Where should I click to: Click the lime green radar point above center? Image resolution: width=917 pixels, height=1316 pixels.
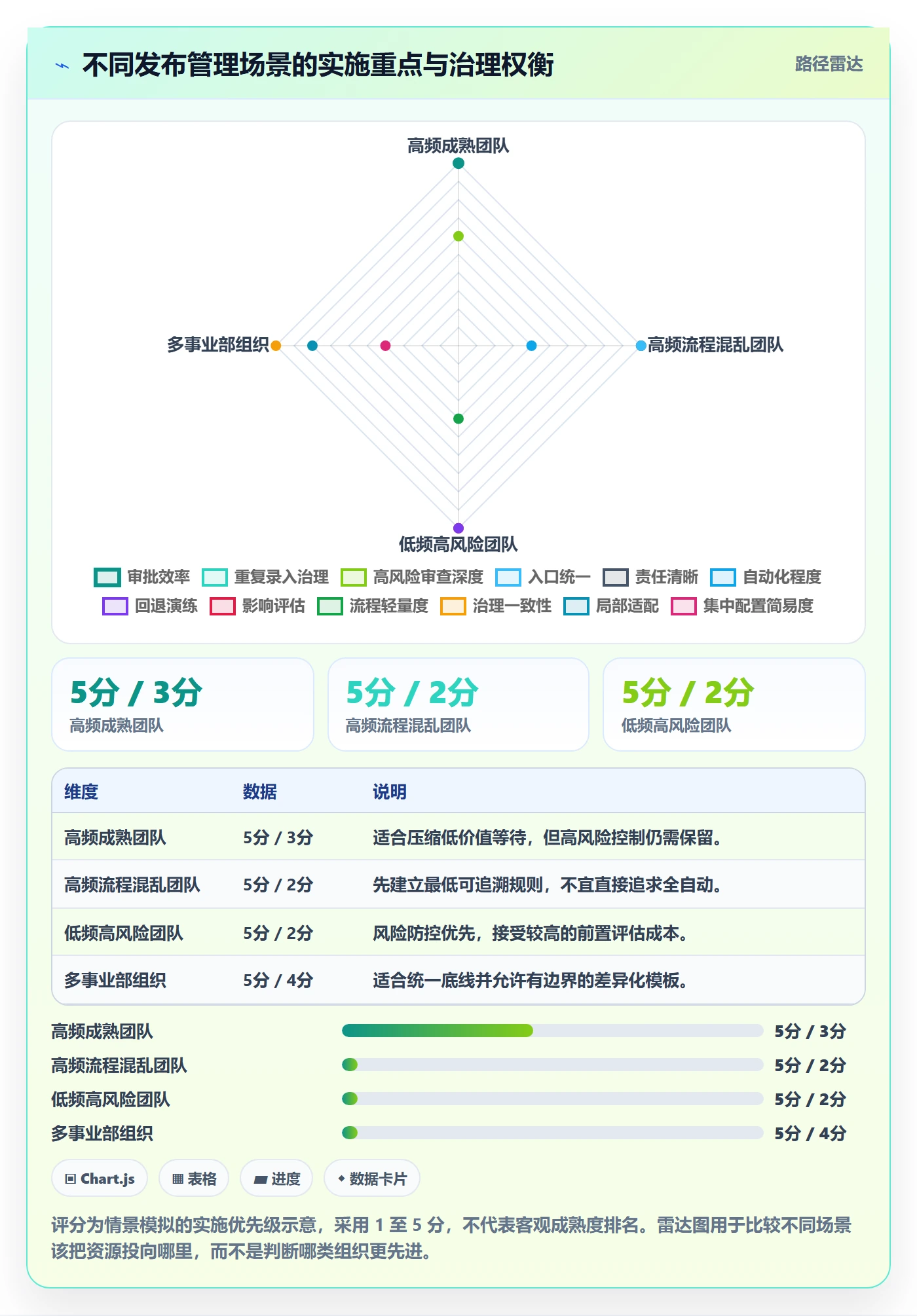458,236
